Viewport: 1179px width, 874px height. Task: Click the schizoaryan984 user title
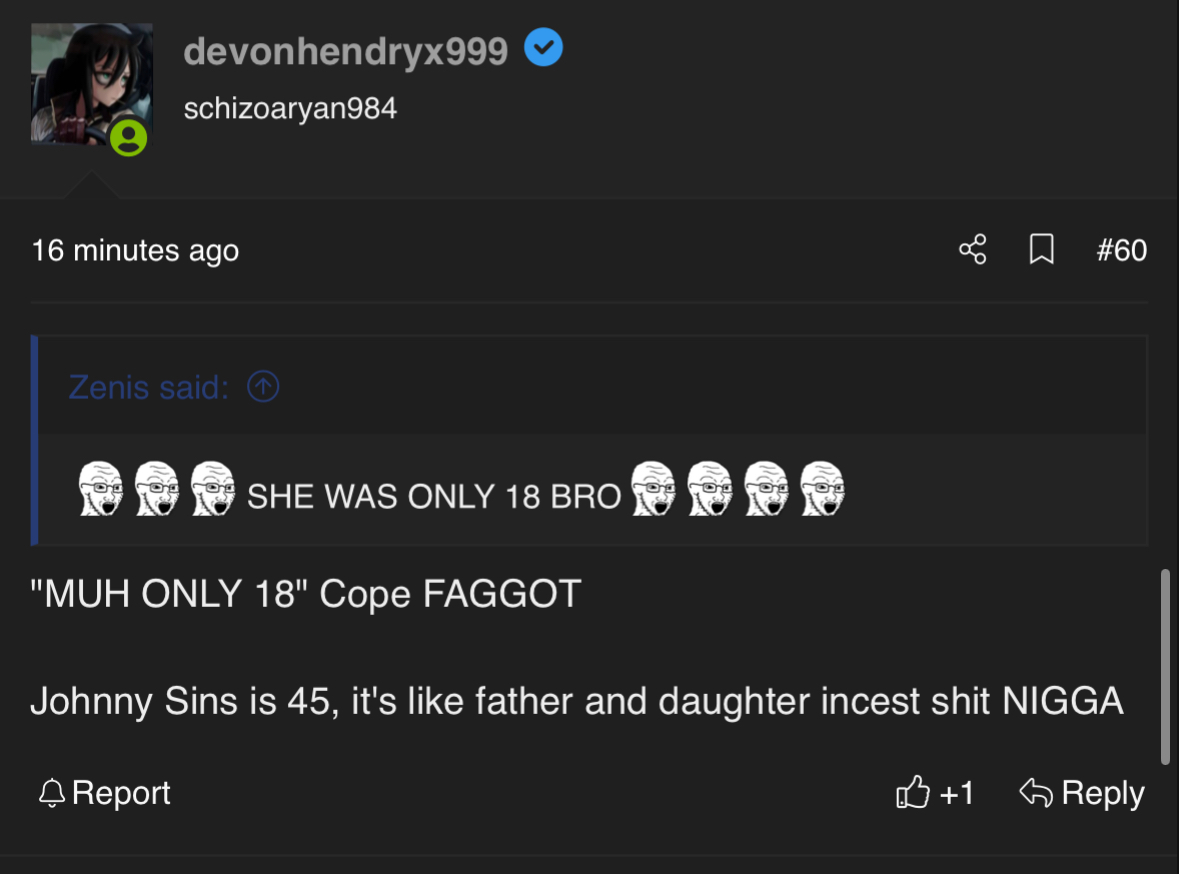pos(290,108)
